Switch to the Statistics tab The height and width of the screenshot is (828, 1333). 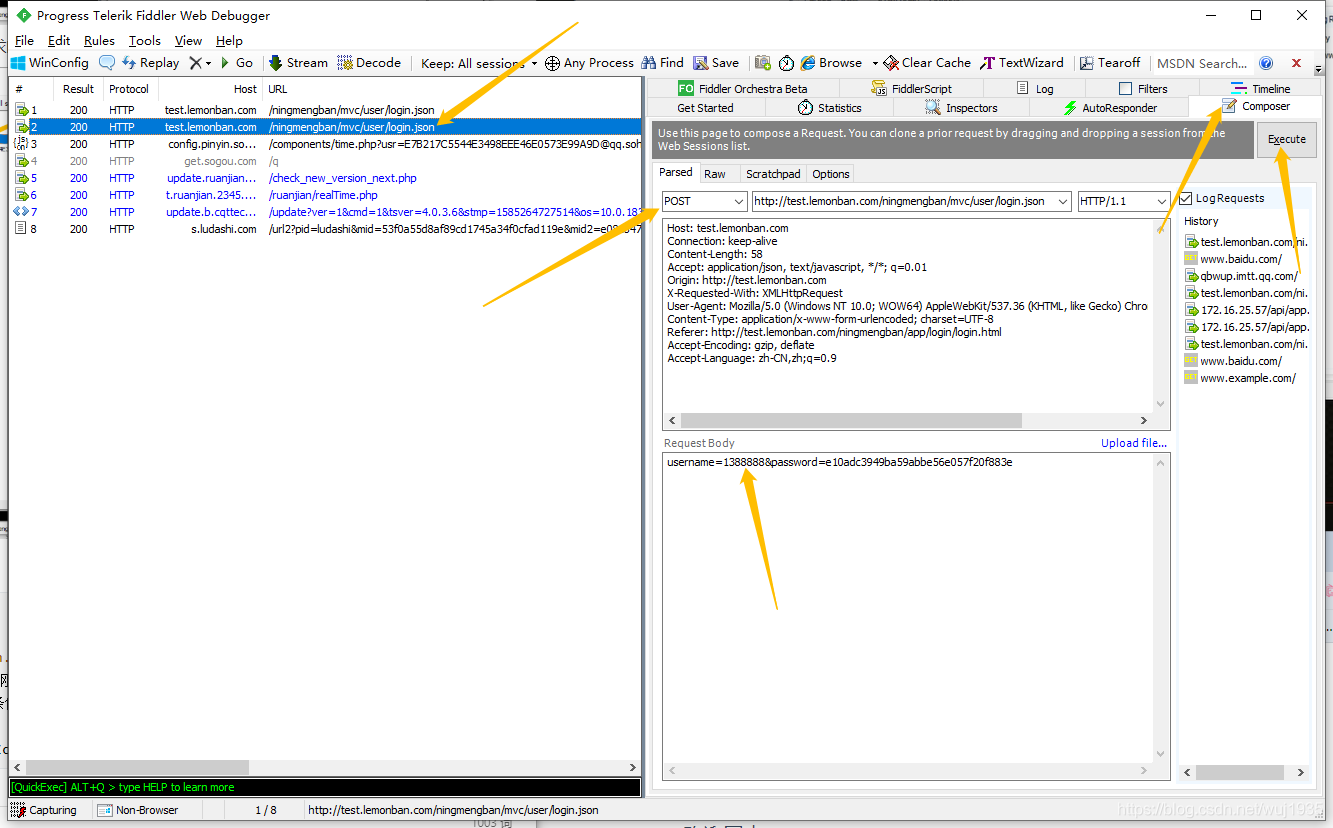tap(829, 108)
